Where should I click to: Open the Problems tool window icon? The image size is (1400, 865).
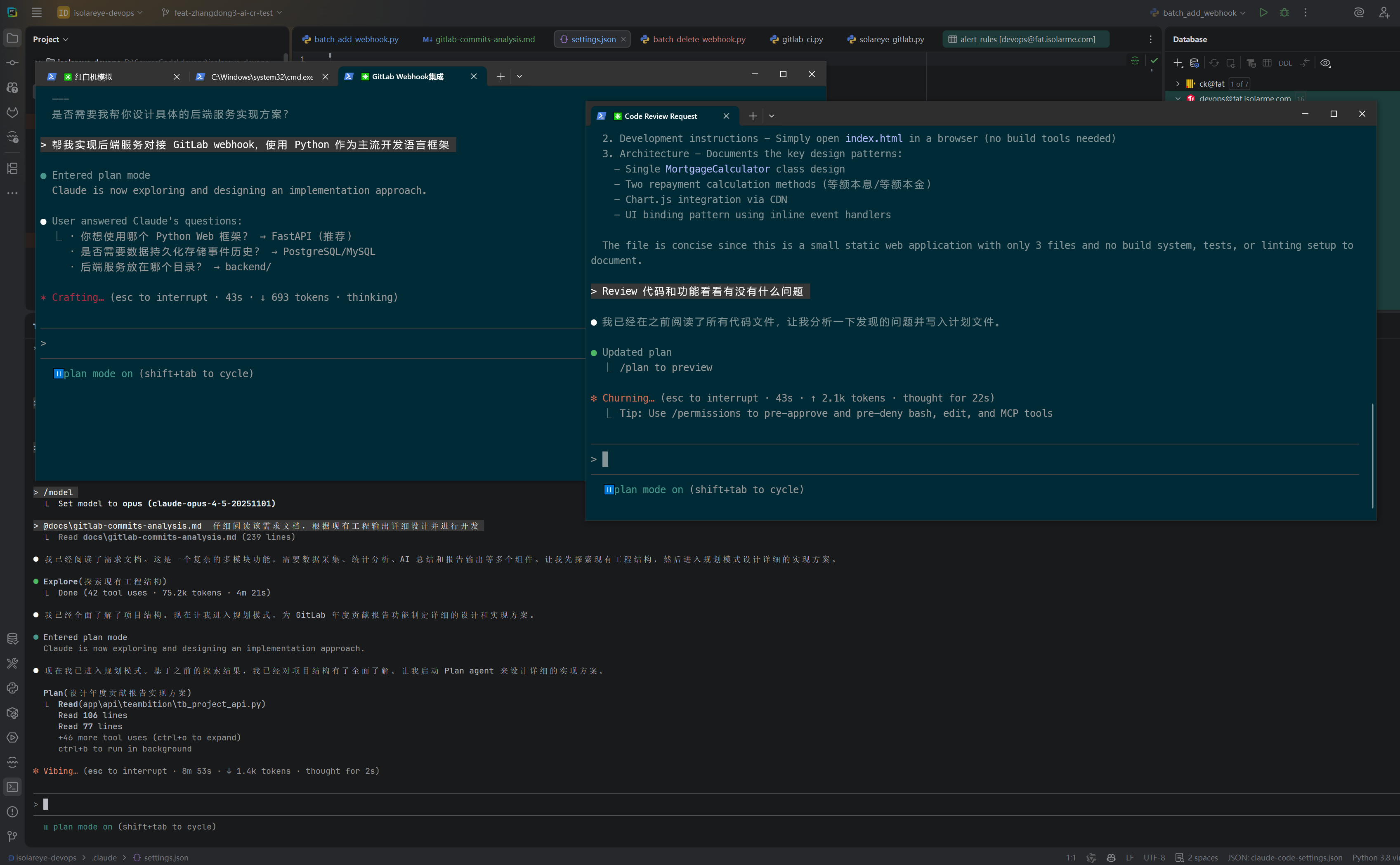(12, 812)
